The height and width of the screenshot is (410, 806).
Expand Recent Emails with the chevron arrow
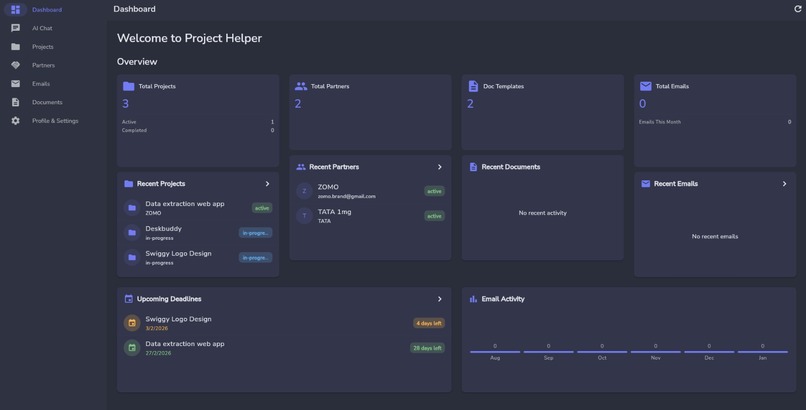784,184
